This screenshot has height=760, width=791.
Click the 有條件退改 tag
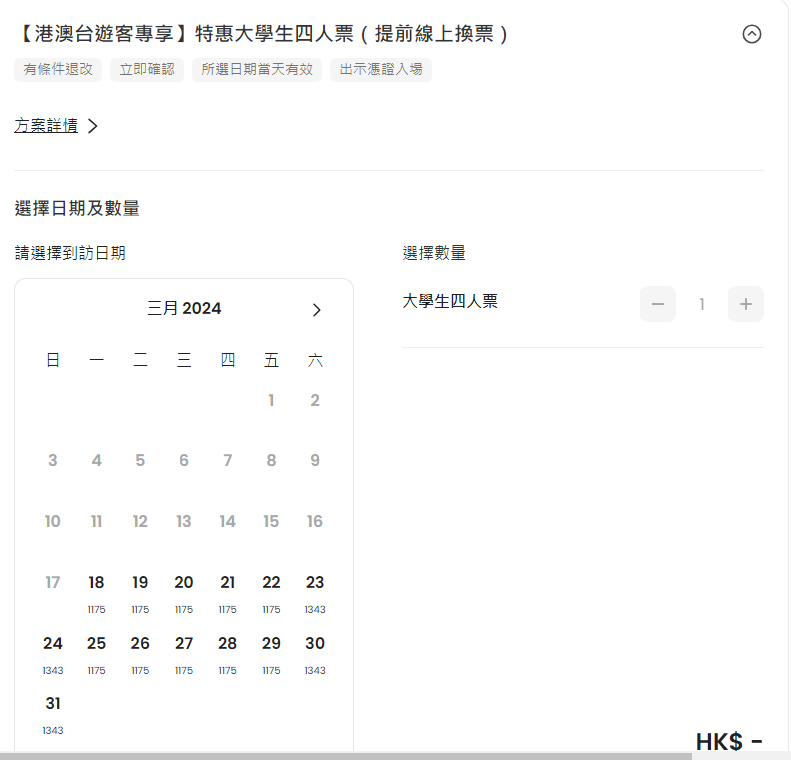tap(58, 70)
